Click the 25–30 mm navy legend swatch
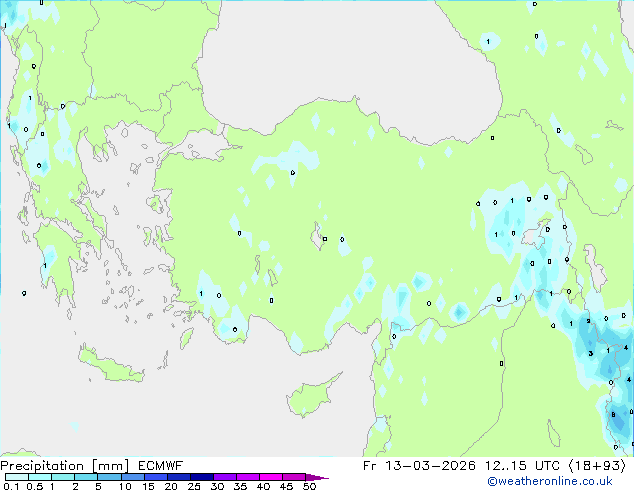Viewport: 634px width, 490px height. pos(201,477)
